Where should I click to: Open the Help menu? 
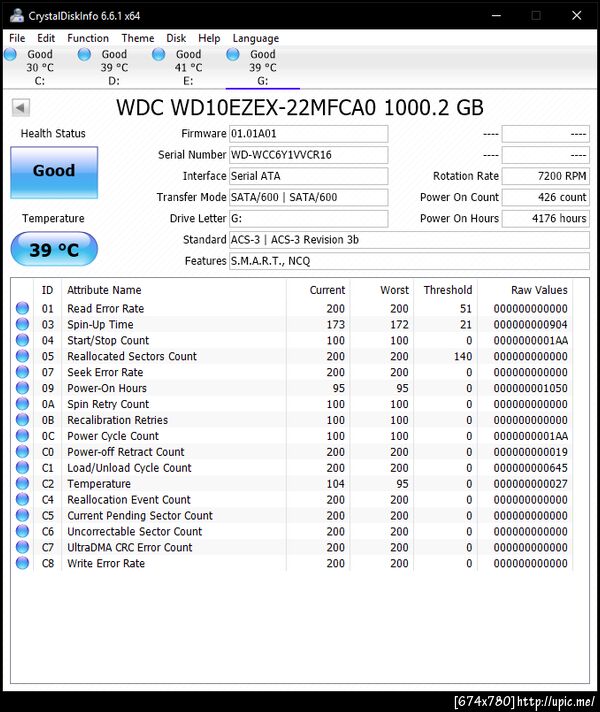(x=209, y=38)
